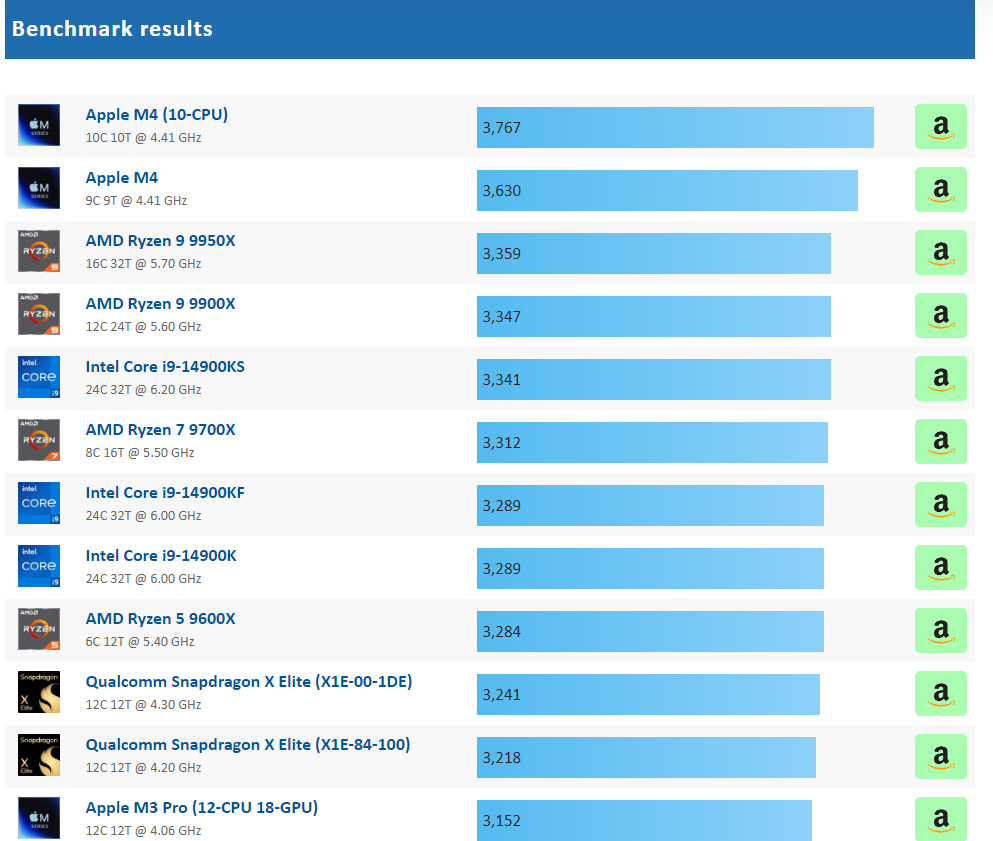Click the '16C 32T @ 5.70 GHz' spec text
Viewport: 993px width, 841px height.
click(x=143, y=263)
